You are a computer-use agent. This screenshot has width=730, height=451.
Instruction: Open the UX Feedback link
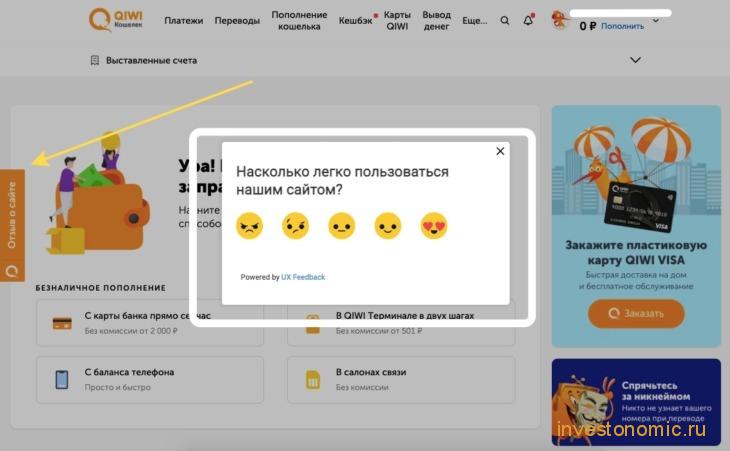click(303, 277)
